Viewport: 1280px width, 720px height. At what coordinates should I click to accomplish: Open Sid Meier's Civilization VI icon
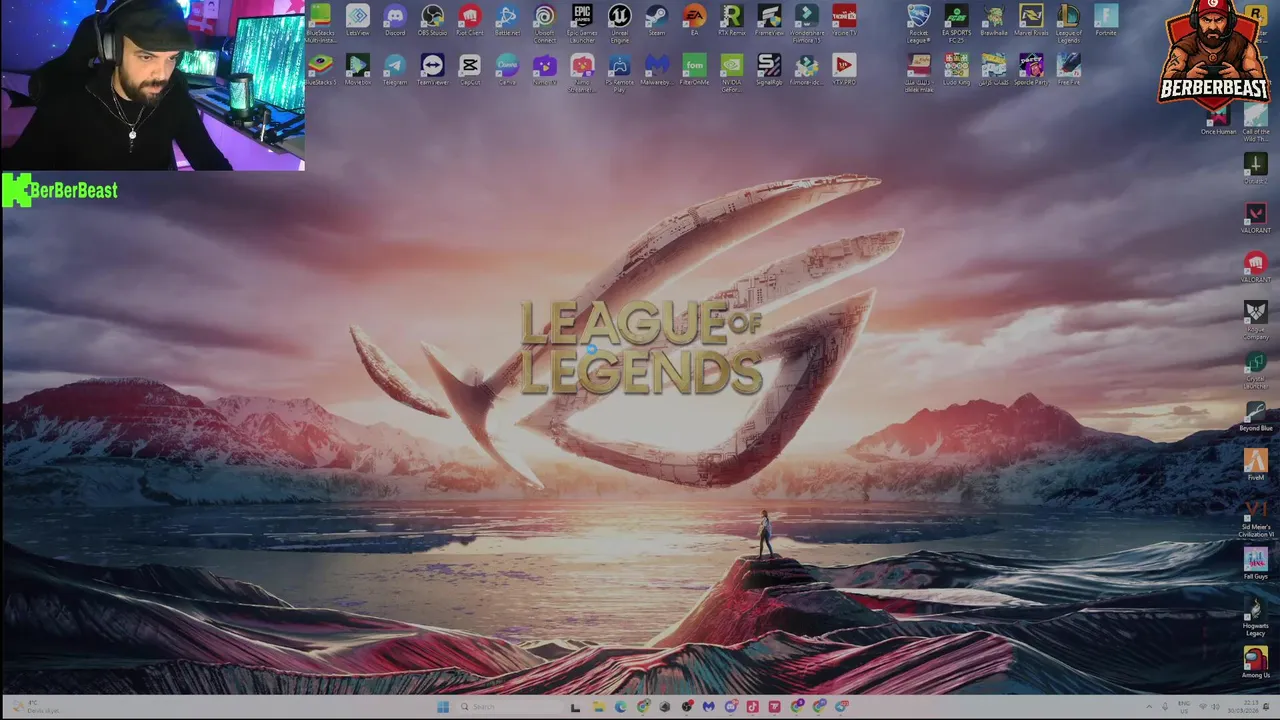(1256, 517)
